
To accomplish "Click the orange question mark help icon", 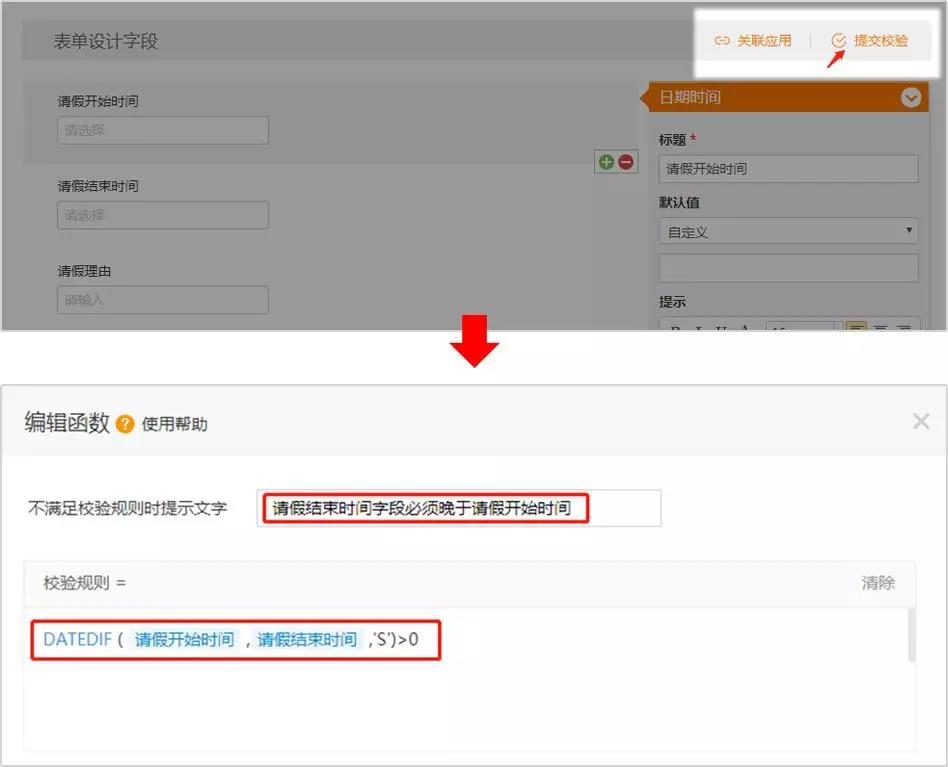I will [125, 424].
